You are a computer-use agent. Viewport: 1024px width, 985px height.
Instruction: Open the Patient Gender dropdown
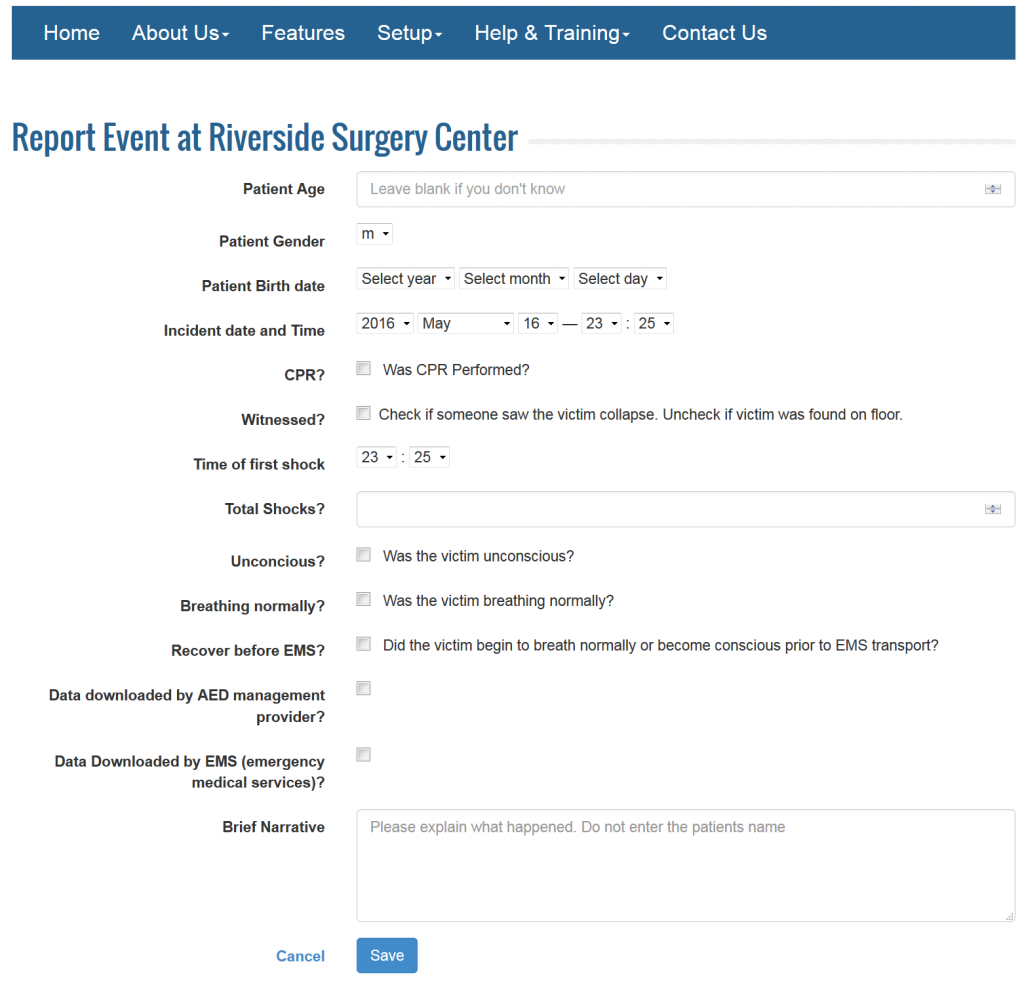pyautogui.click(x=373, y=233)
